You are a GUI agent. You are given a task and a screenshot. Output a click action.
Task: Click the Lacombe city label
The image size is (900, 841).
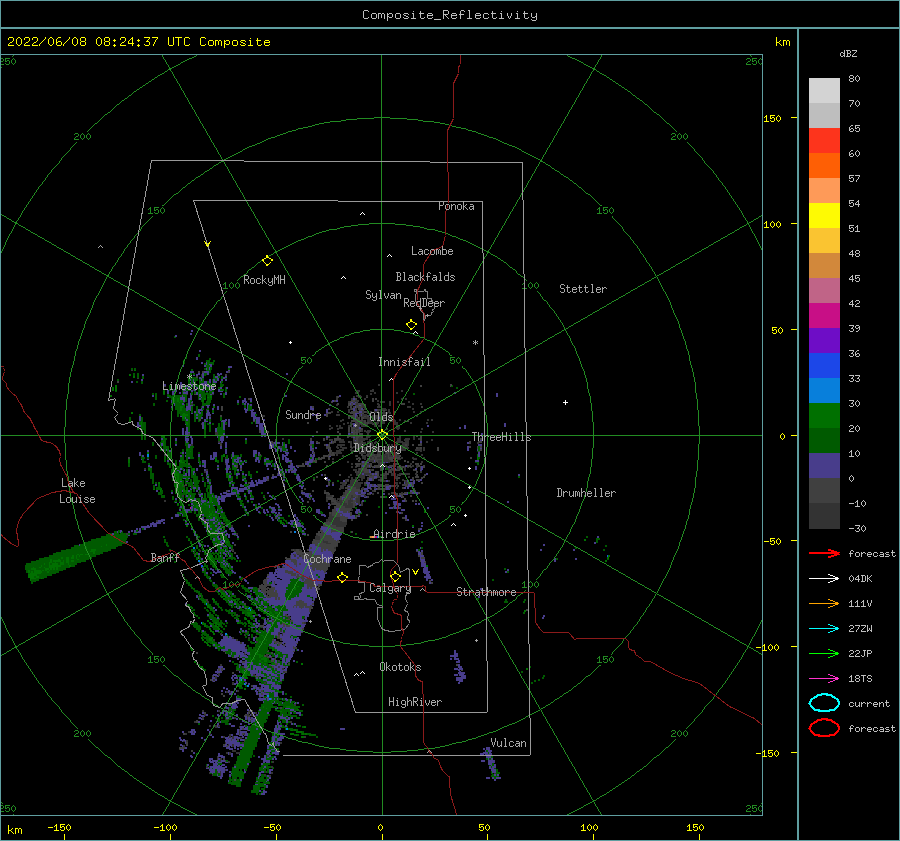pyautogui.click(x=432, y=251)
